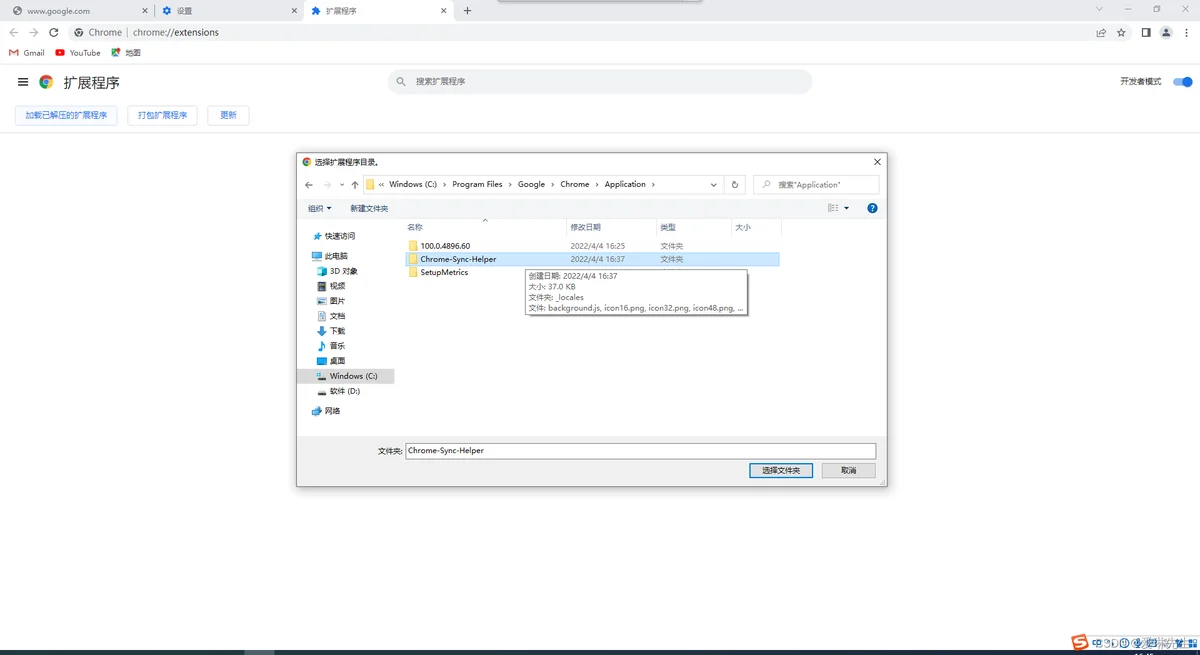Click Program Files in the breadcrumb path
This screenshot has width=1200, height=655.
[477, 184]
